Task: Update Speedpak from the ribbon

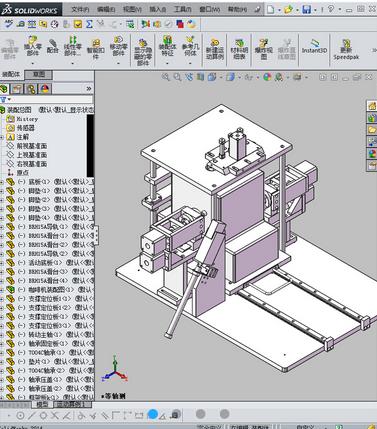Action: (346, 49)
